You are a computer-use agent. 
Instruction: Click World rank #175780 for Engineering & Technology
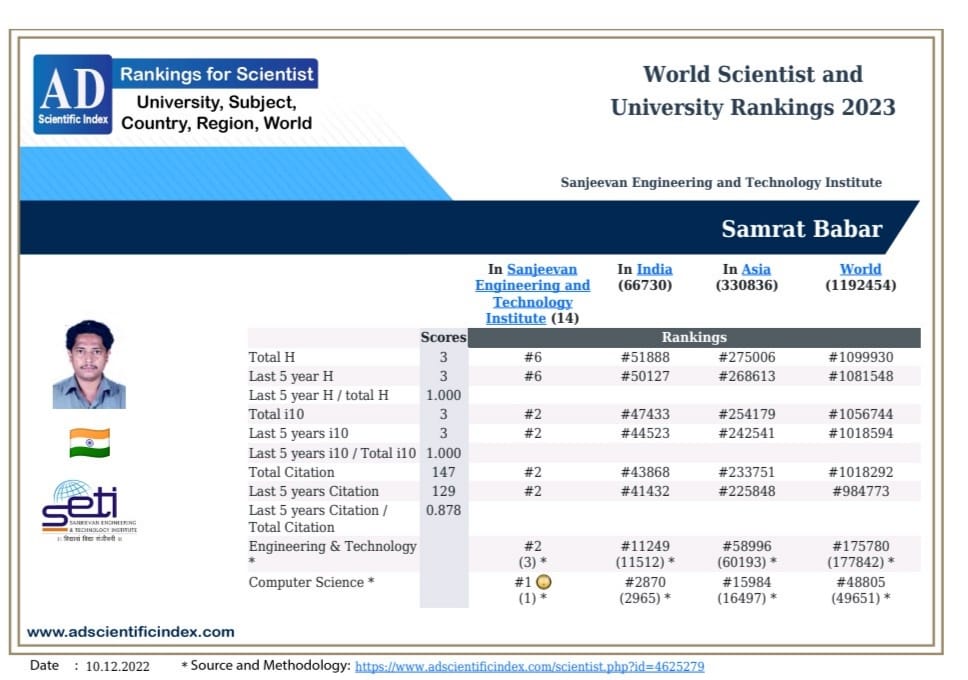point(861,546)
